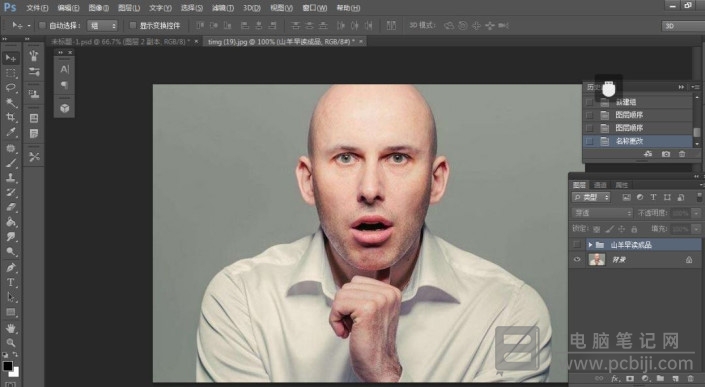Switch to the 通道 channels tab
Image resolution: width=705 pixels, height=387 pixels.
pyautogui.click(x=600, y=185)
